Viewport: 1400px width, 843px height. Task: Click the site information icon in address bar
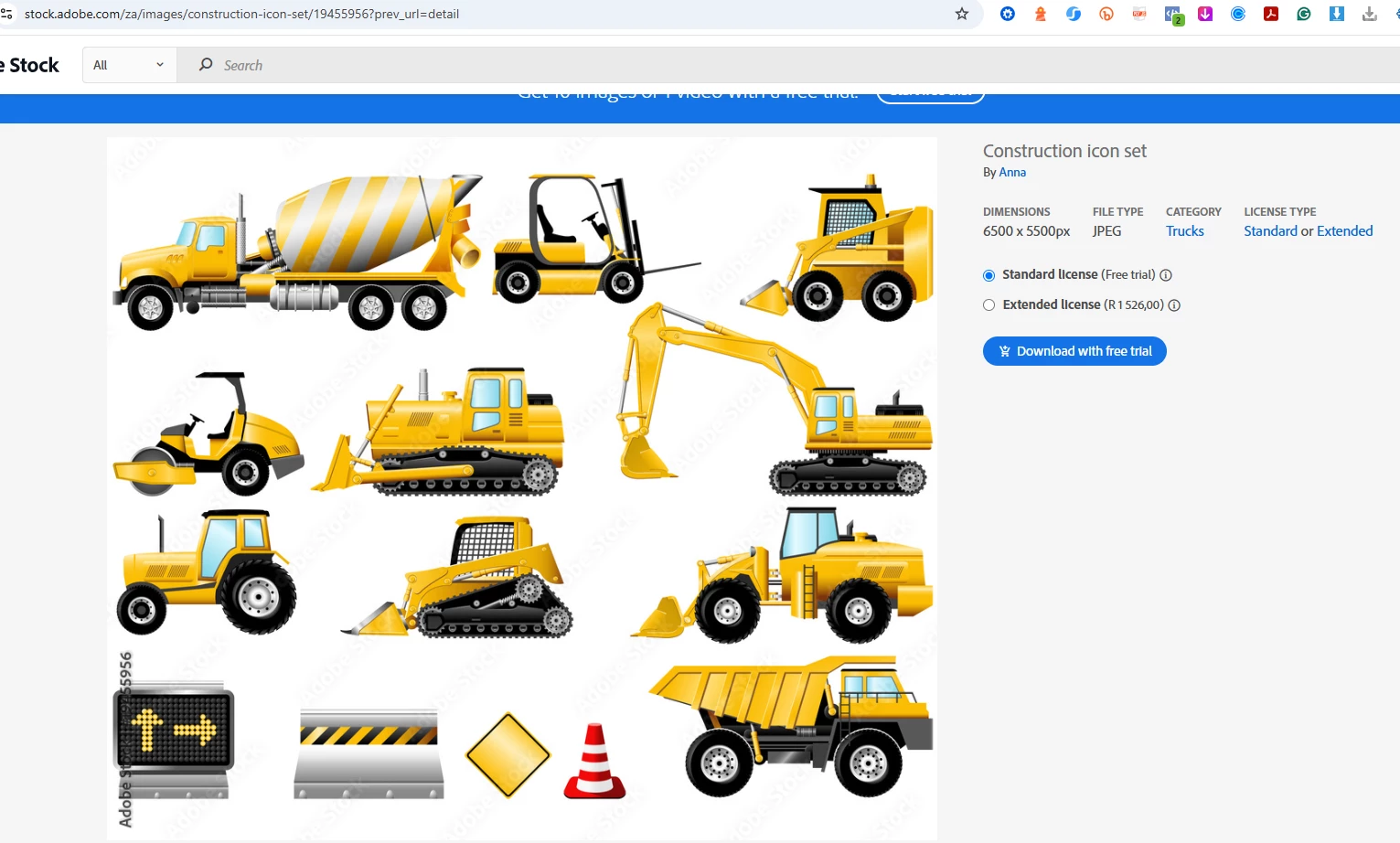6,14
